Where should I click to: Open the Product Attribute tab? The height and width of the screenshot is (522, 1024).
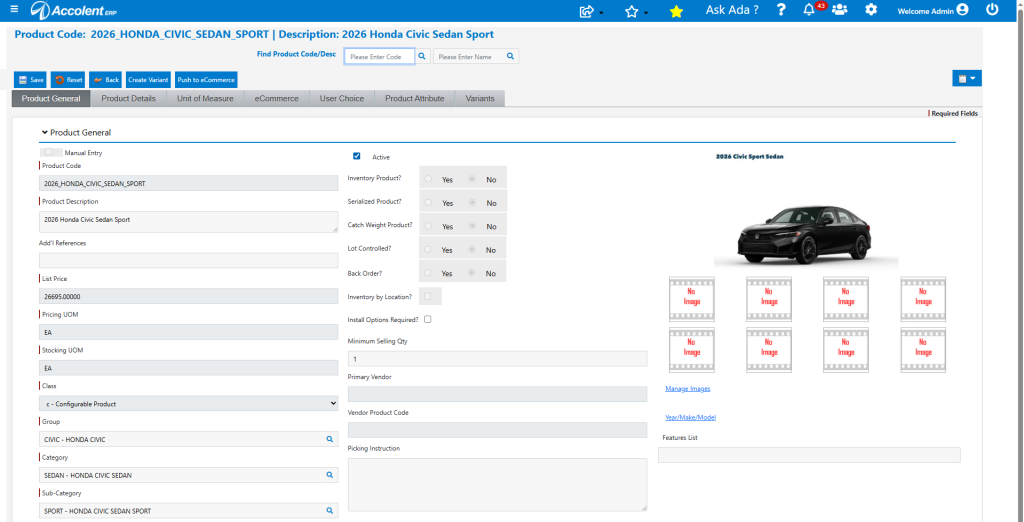click(x=415, y=99)
